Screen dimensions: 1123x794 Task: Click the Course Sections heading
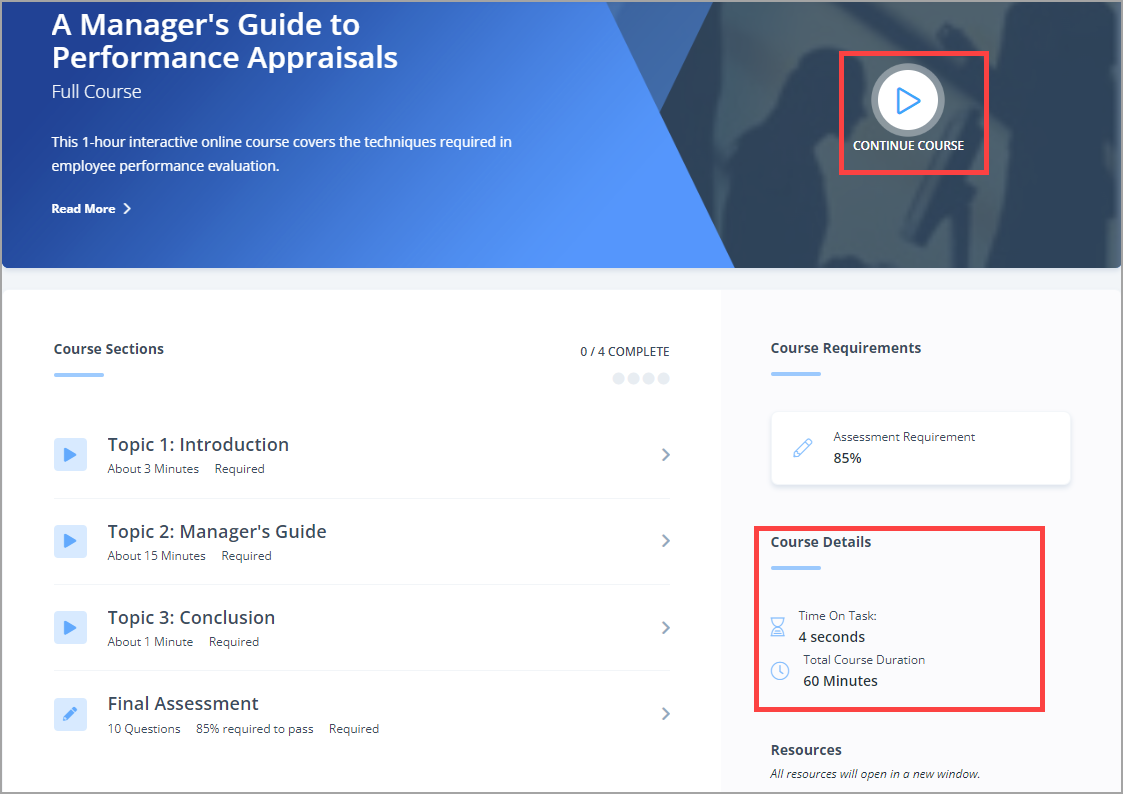[109, 349]
